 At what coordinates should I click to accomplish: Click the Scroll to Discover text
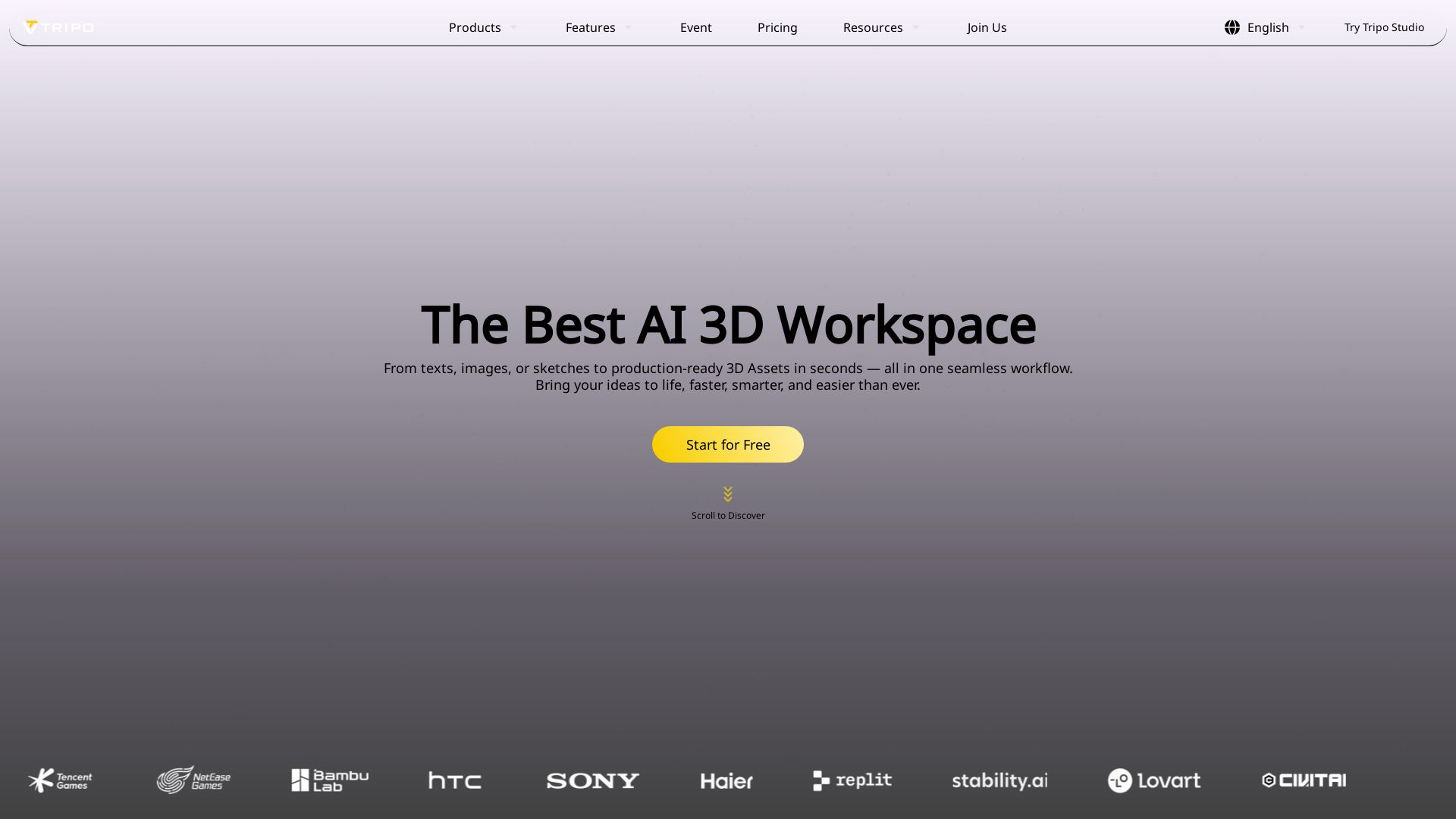728,516
